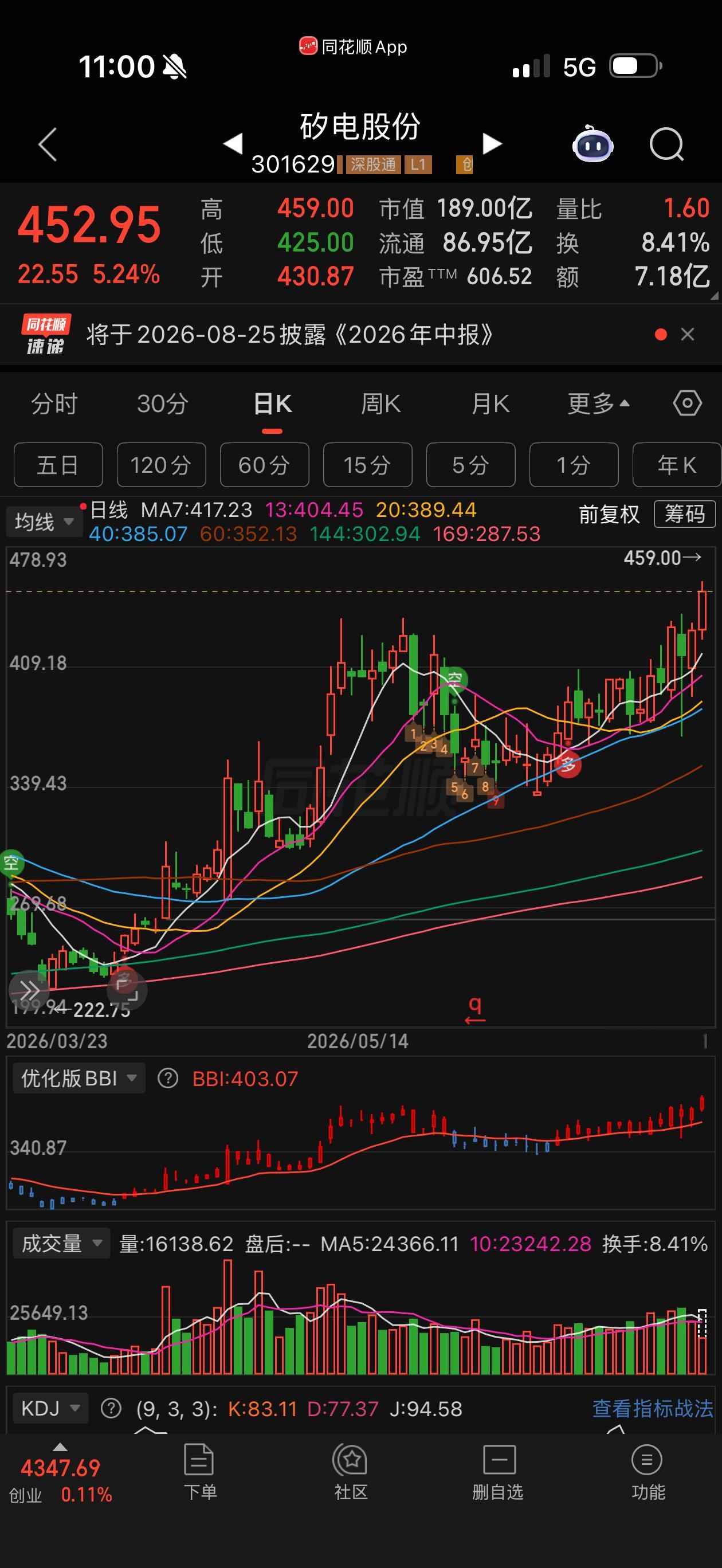The height and width of the screenshot is (1568, 722).
Task: Tap the 市盈TTM 606.52 value
Action: [499, 276]
